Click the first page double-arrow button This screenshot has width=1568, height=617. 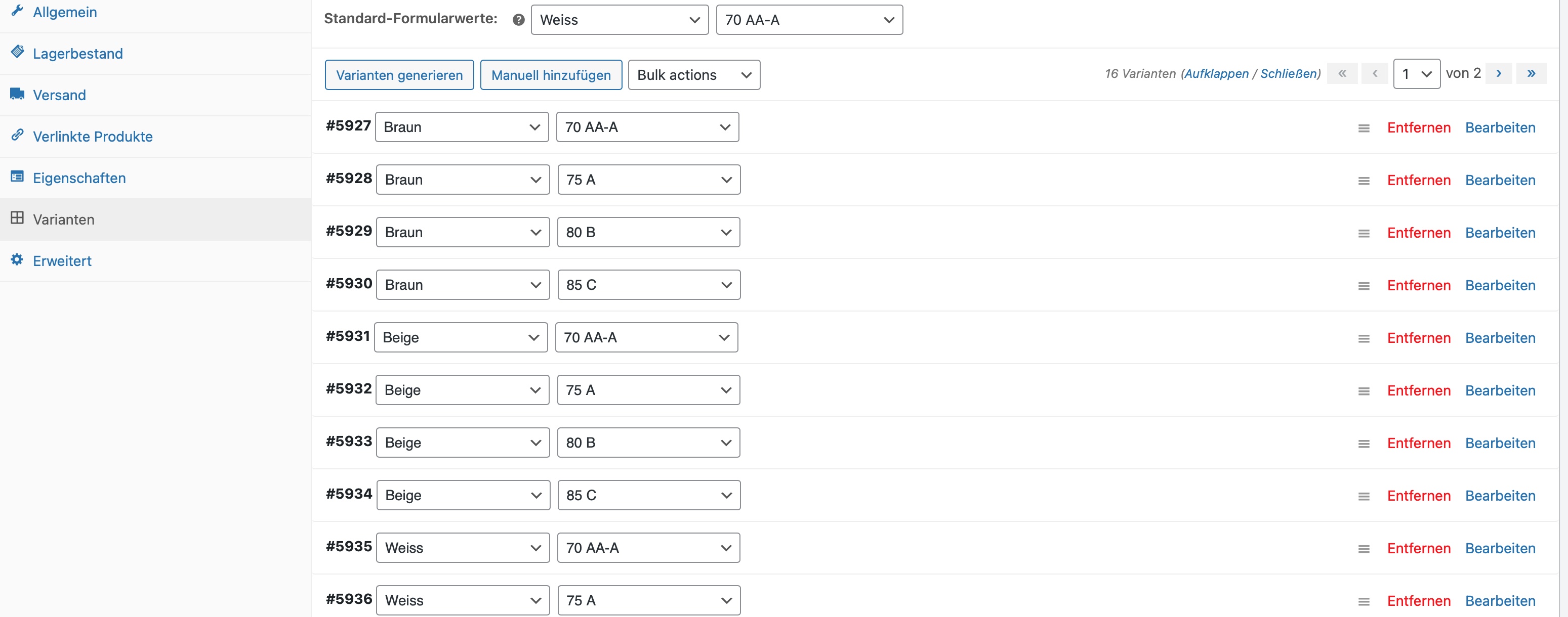coord(1342,74)
